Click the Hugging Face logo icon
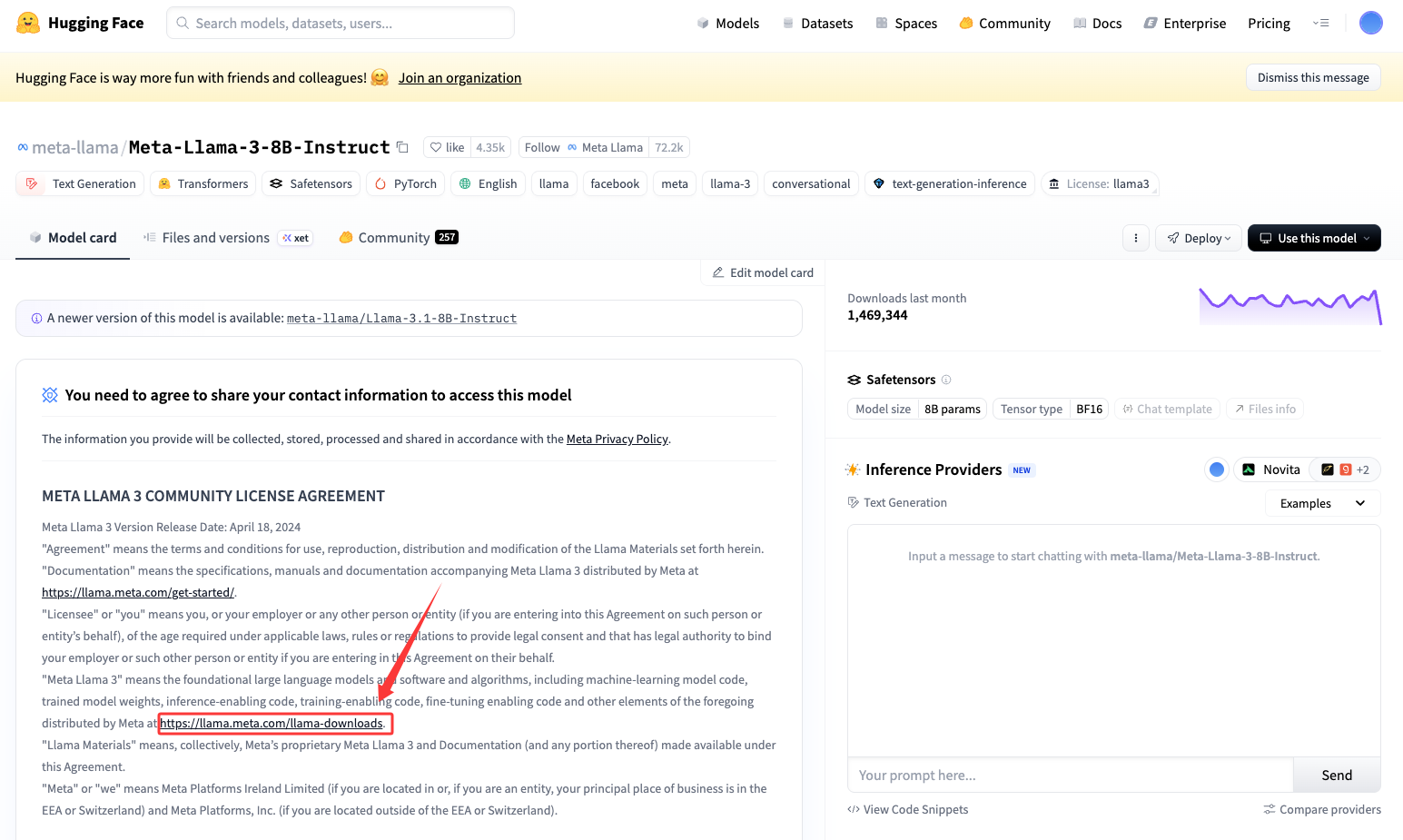 [28, 23]
